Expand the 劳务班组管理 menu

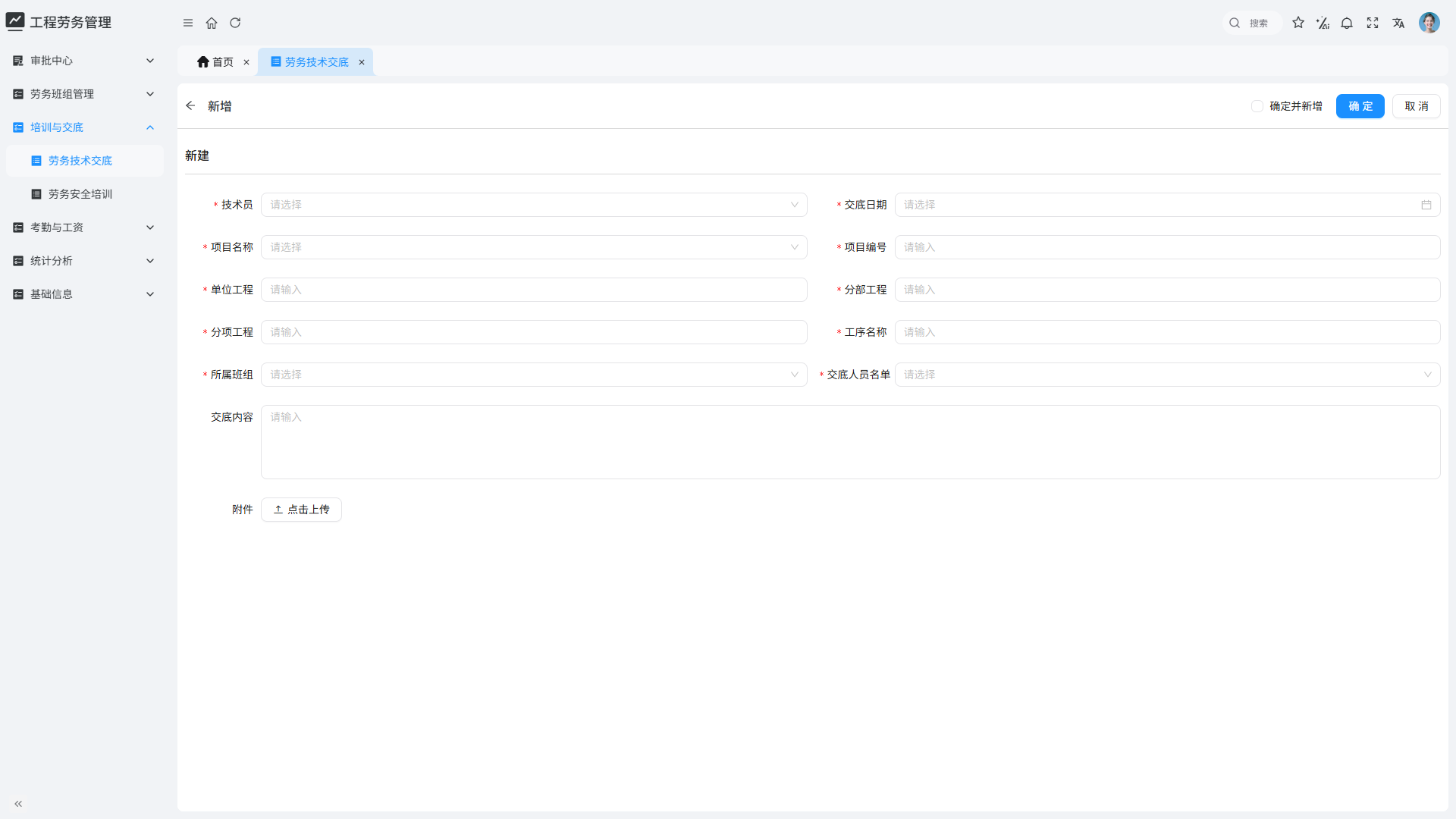(x=85, y=94)
